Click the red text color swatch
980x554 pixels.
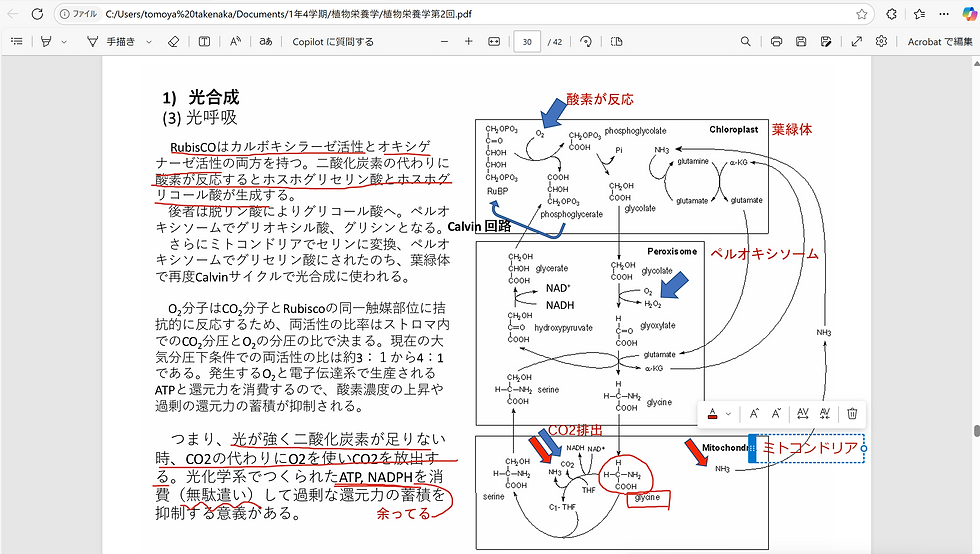pyautogui.click(x=712, y=413)
